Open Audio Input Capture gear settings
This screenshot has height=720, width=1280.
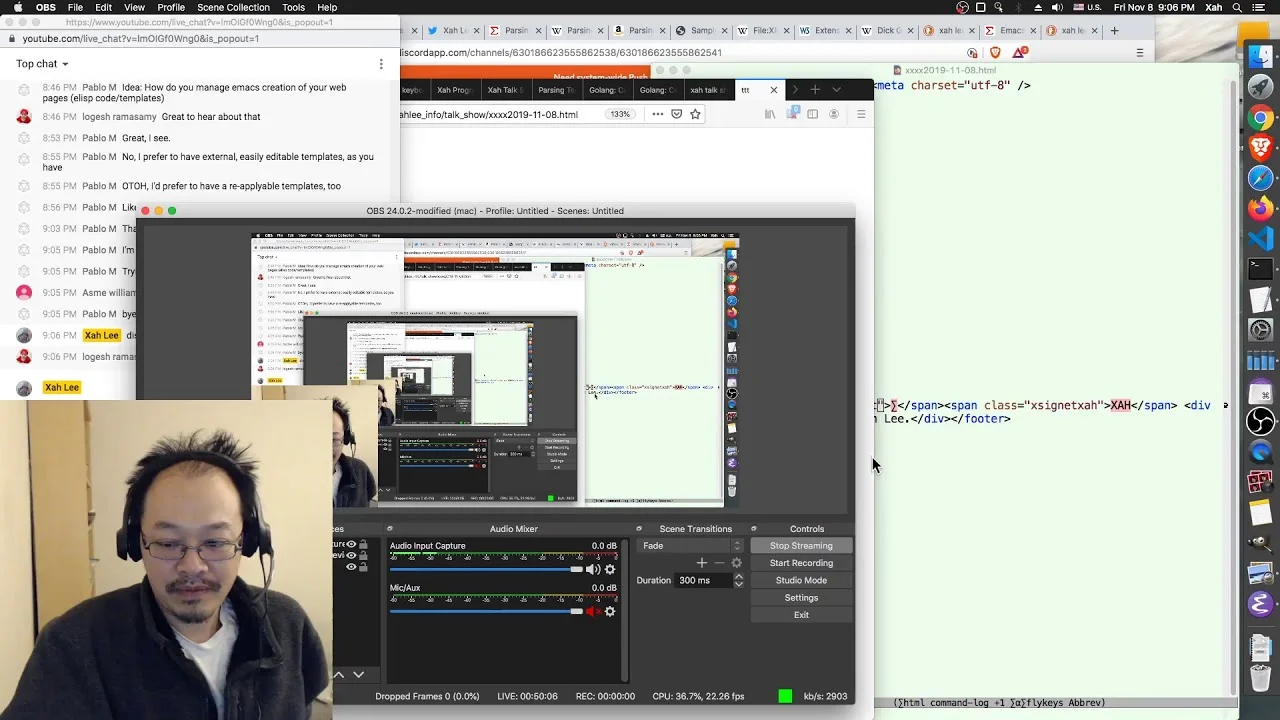[610, 569]
